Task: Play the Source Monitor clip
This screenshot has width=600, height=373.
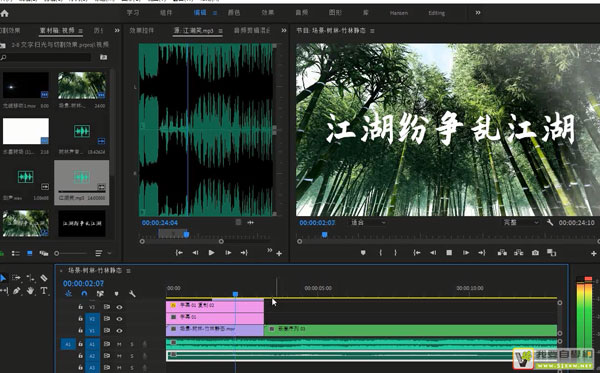Action: click(211, 252)
